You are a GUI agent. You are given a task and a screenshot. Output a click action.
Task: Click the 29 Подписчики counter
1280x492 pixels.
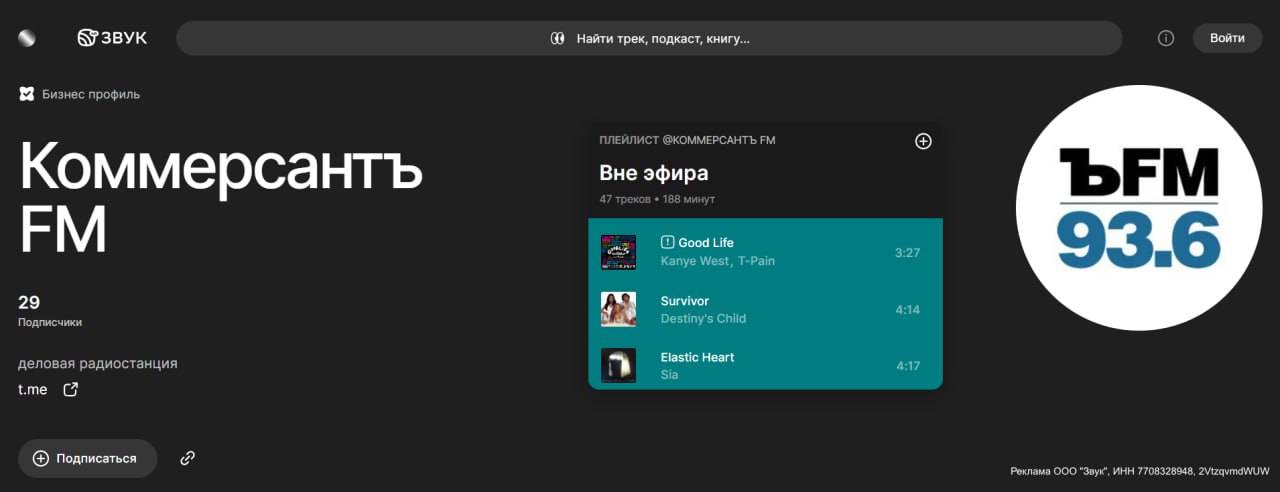tap(50, 310)
